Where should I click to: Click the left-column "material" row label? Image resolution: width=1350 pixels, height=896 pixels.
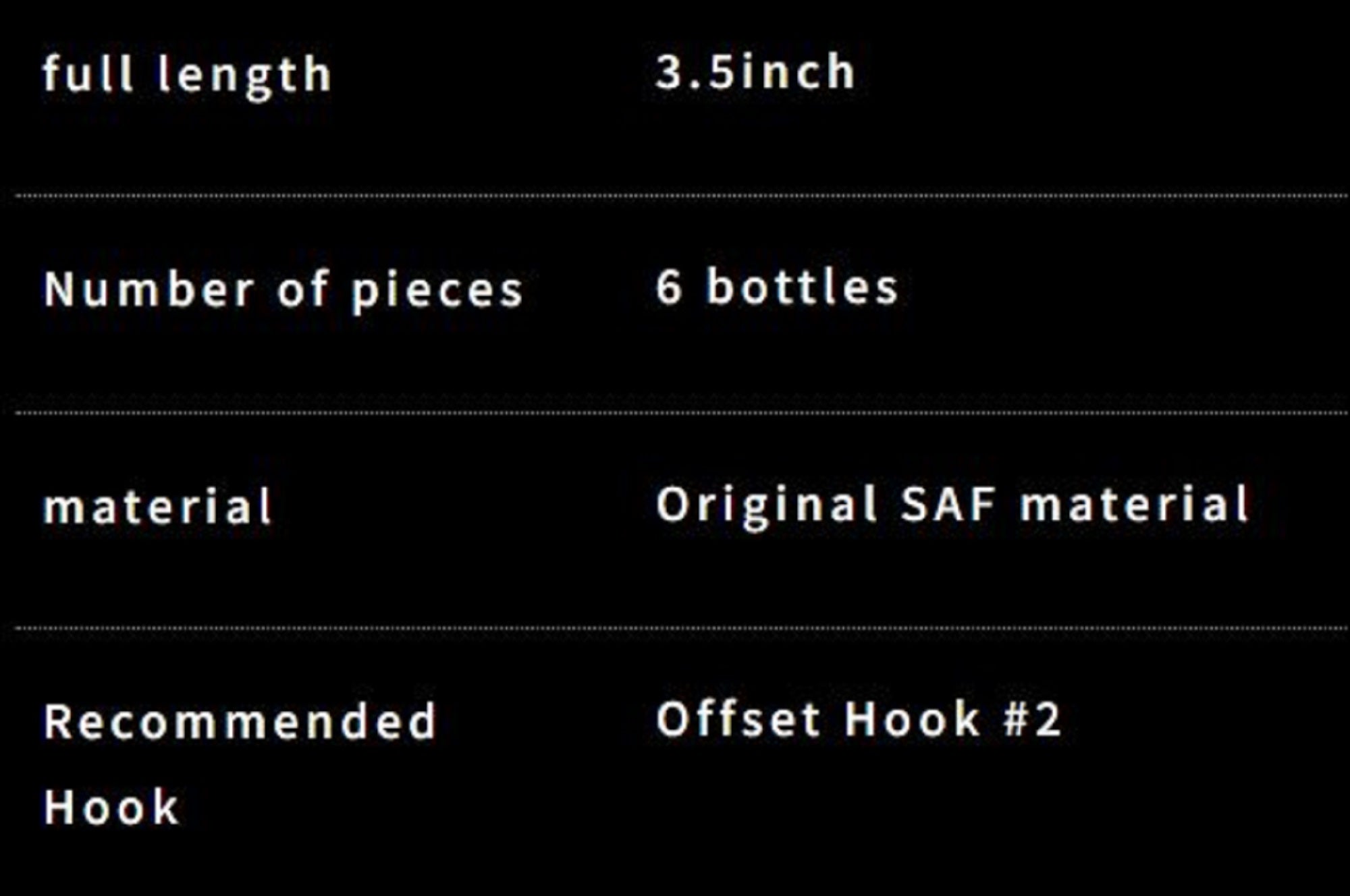158,506
